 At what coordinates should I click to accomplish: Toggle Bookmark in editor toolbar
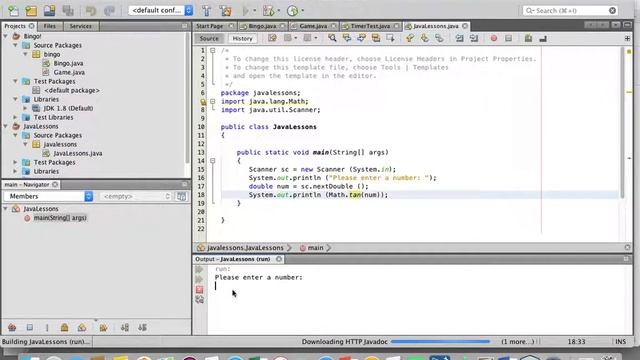pos(439,38)
